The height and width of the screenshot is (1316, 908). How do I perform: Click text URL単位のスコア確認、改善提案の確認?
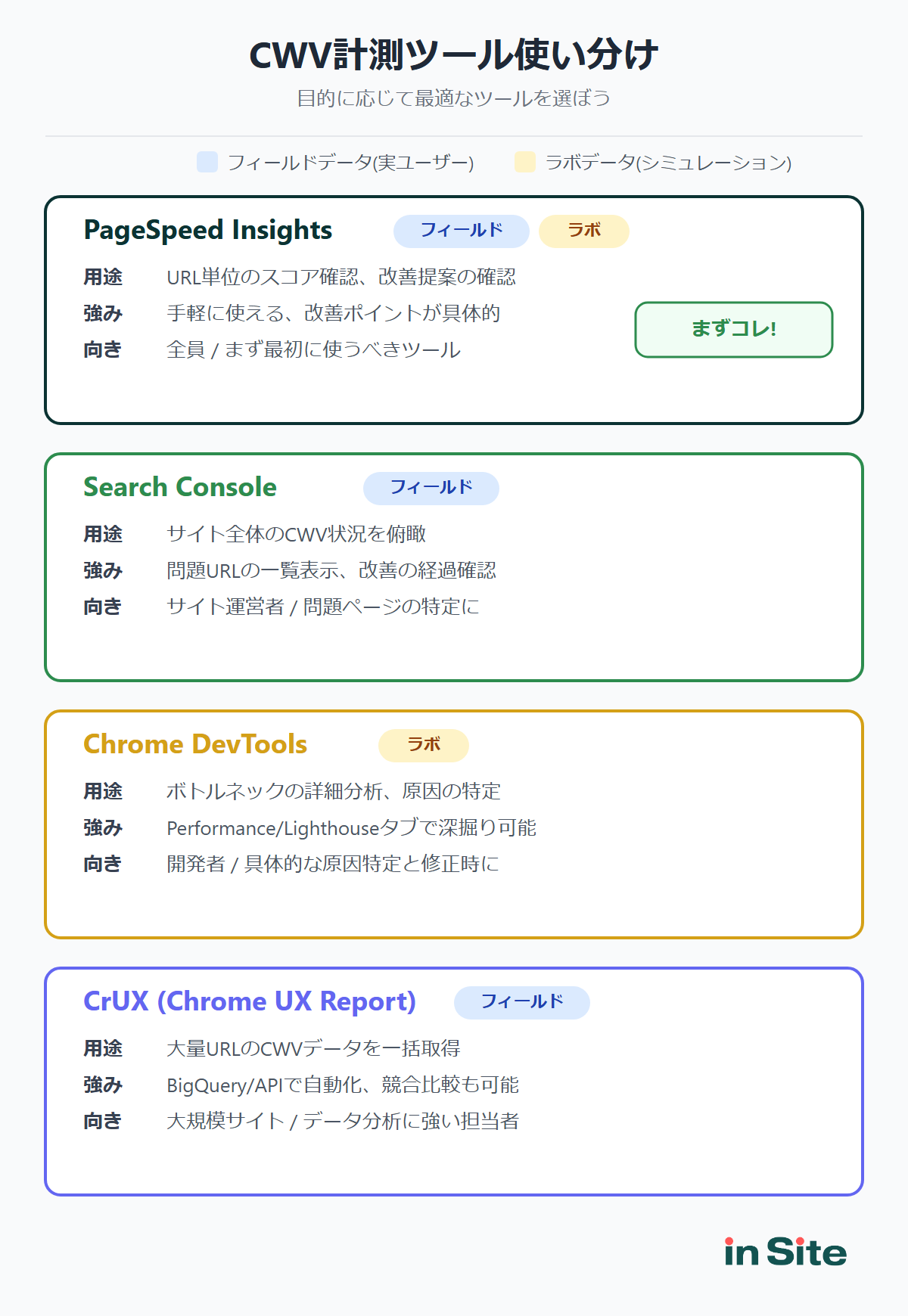(341, 277)
